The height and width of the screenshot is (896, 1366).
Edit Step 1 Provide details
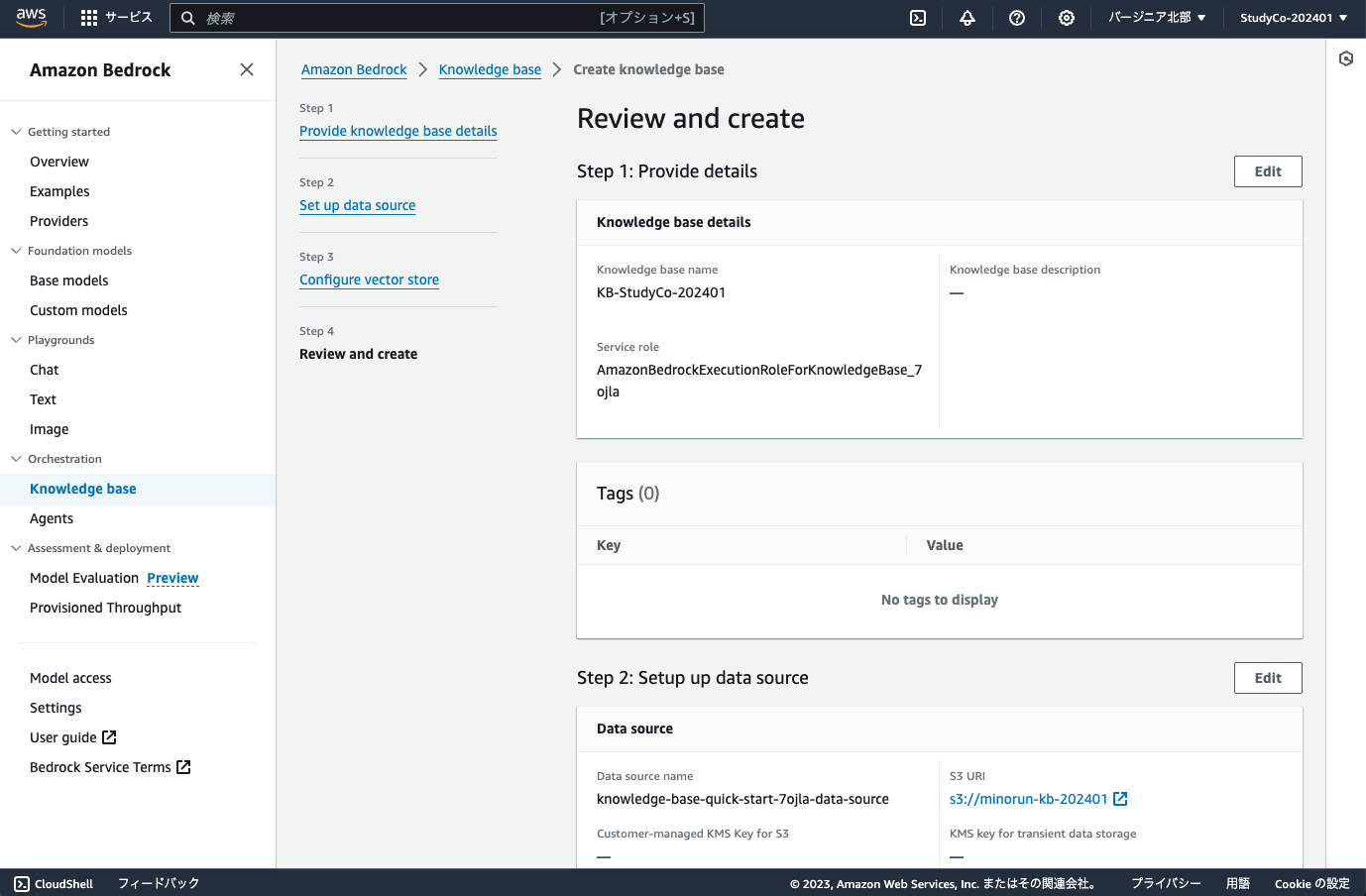coord(1268,170)
